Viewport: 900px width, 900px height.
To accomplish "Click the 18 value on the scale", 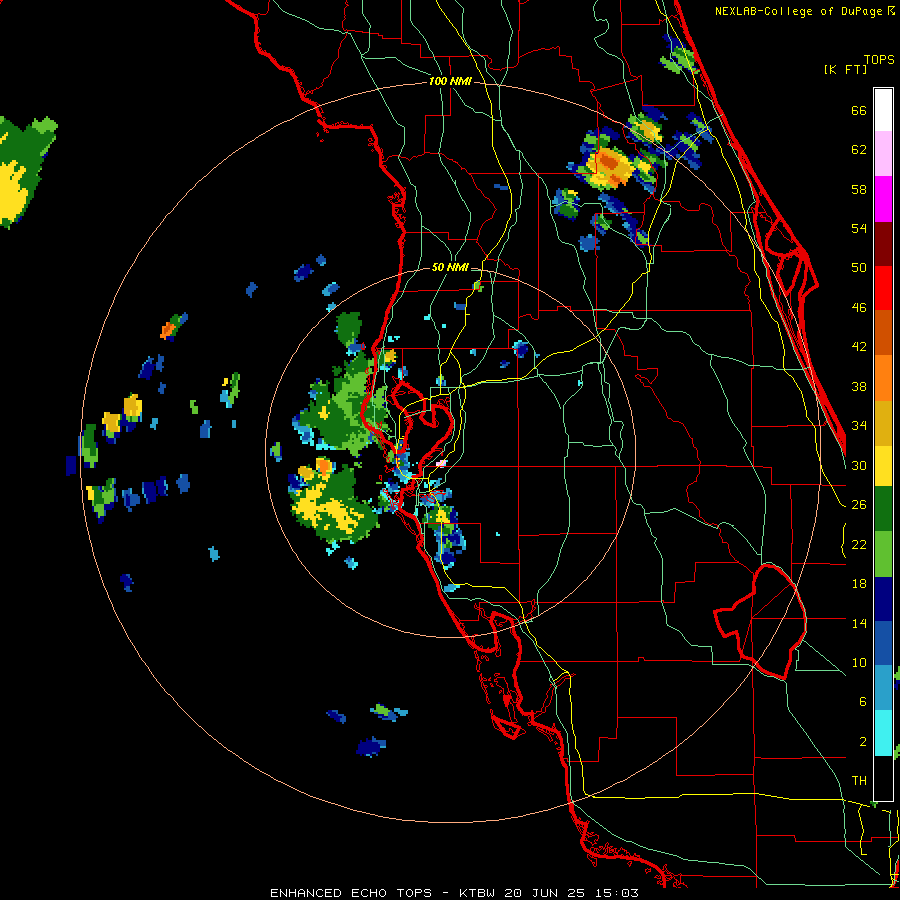I will coord(859,584).
